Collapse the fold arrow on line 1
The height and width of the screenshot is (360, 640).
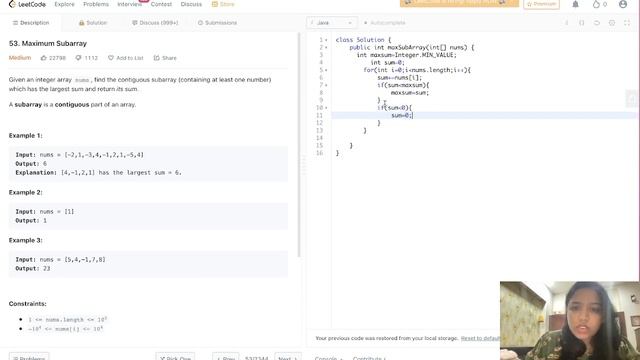326,40
